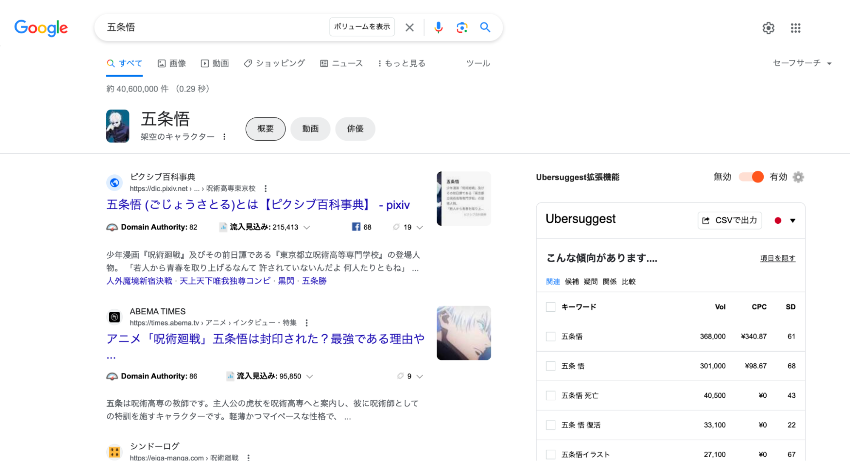
Task: Open Google Lens image search icon
Action: 462,27
